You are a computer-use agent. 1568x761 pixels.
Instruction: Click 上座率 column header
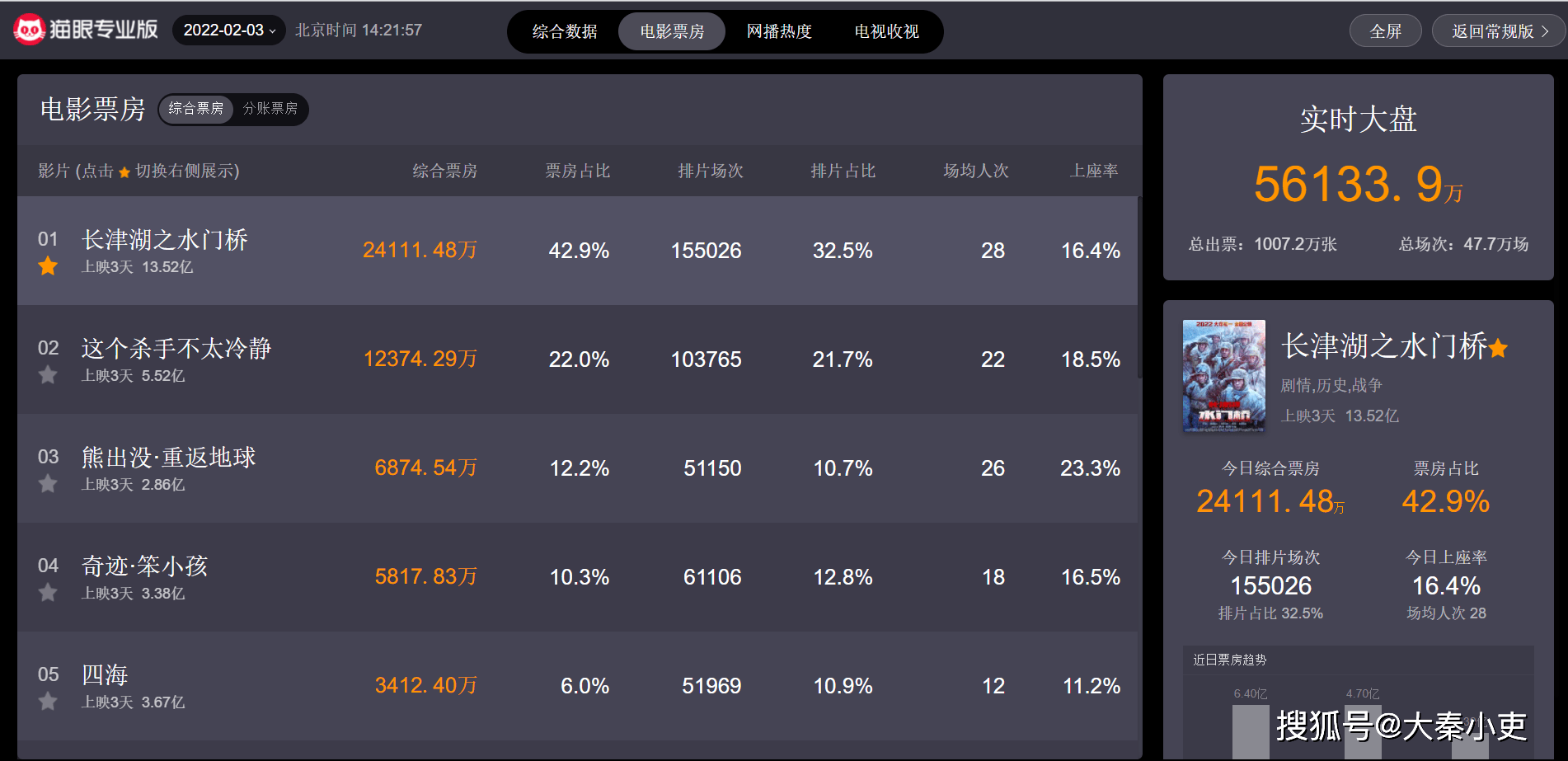click(x=1094, y=171)
